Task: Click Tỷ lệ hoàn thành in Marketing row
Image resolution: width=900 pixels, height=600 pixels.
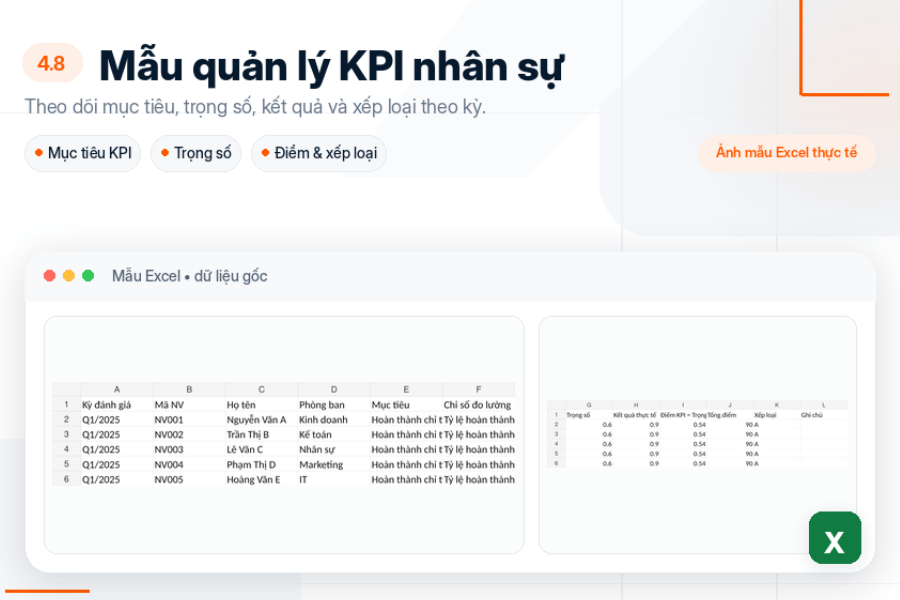Action: point(479,464)
